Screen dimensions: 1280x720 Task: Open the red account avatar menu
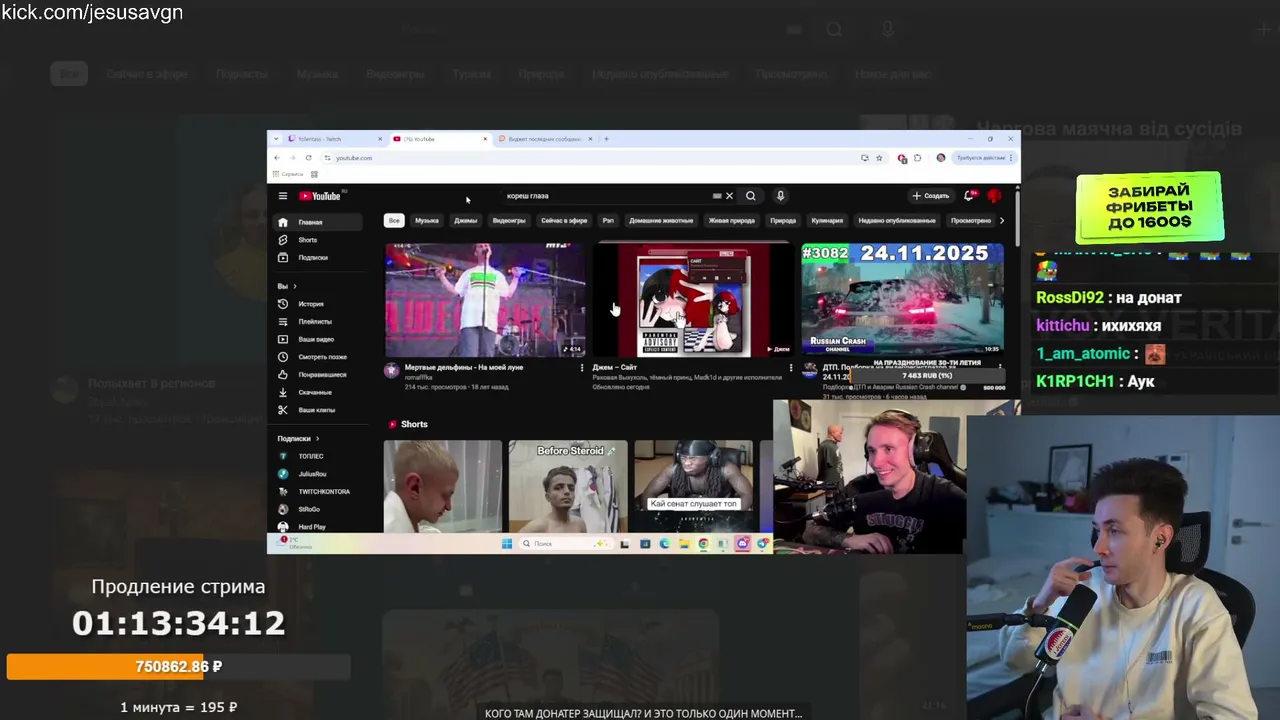(x=994, y=196)
